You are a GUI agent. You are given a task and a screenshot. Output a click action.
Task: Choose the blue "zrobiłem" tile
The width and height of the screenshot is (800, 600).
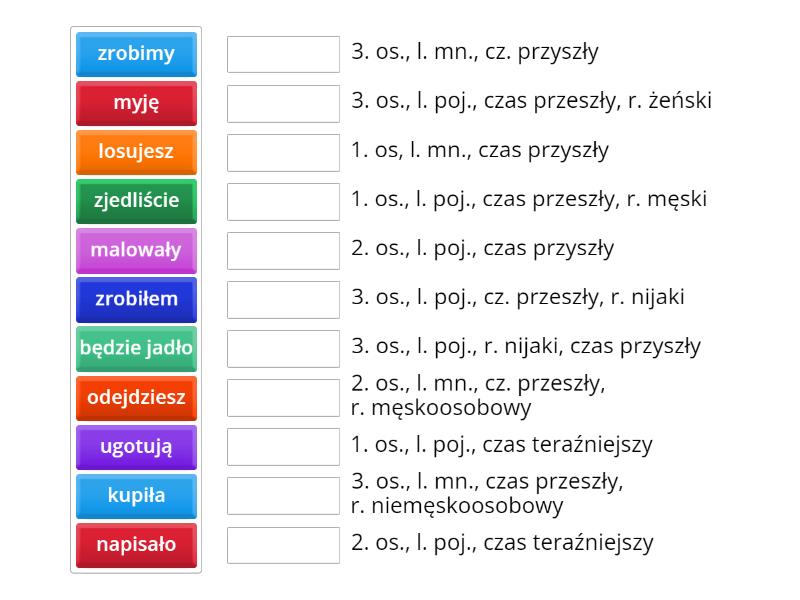pyautogui.click(x=136, y=299)
